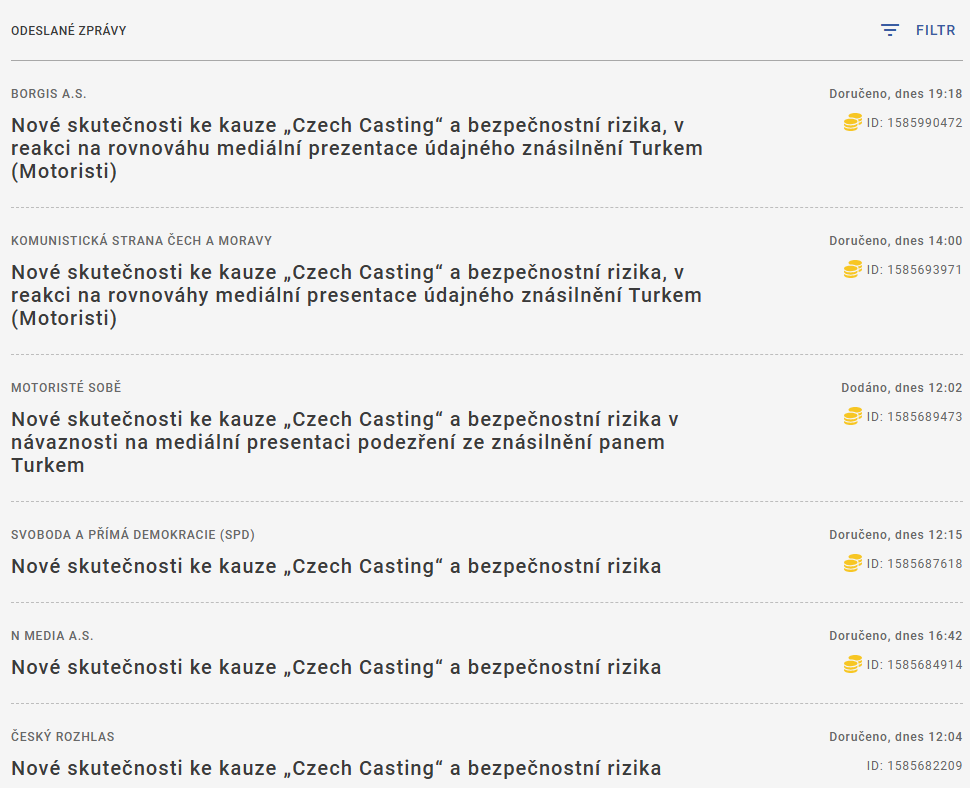Click coins icon beside ID 1585689473
970x788 pixels.
tap(852, 416)
